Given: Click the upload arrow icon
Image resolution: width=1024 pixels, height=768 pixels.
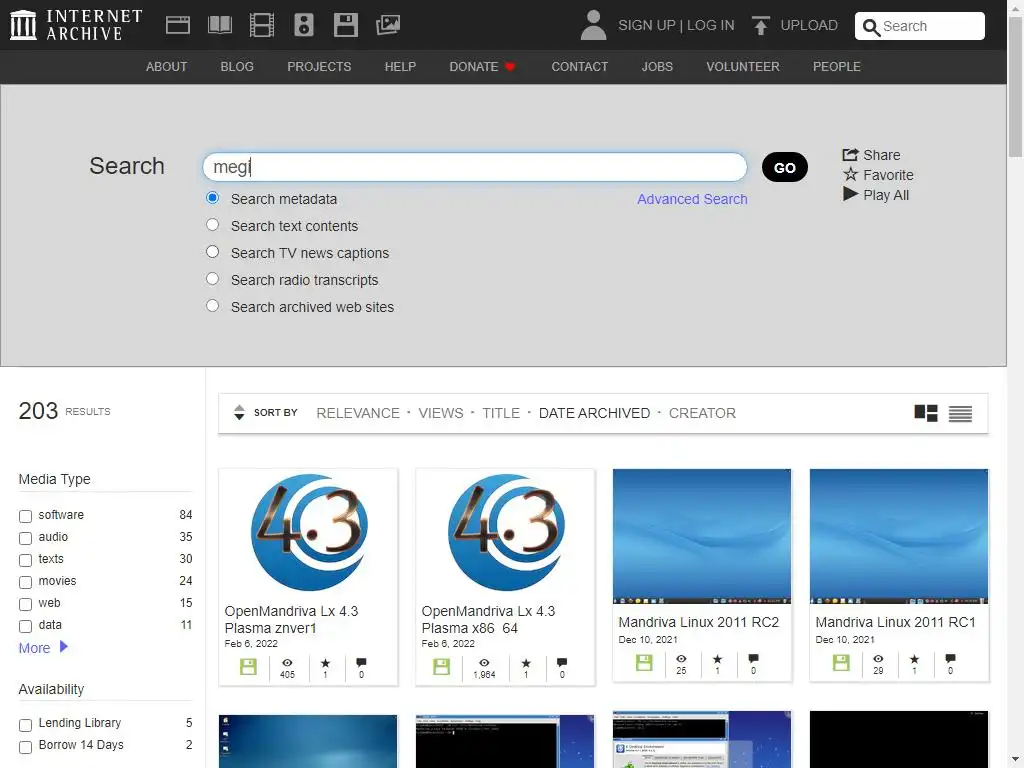Looking at the screenshot, I should (x=760, y=25).
